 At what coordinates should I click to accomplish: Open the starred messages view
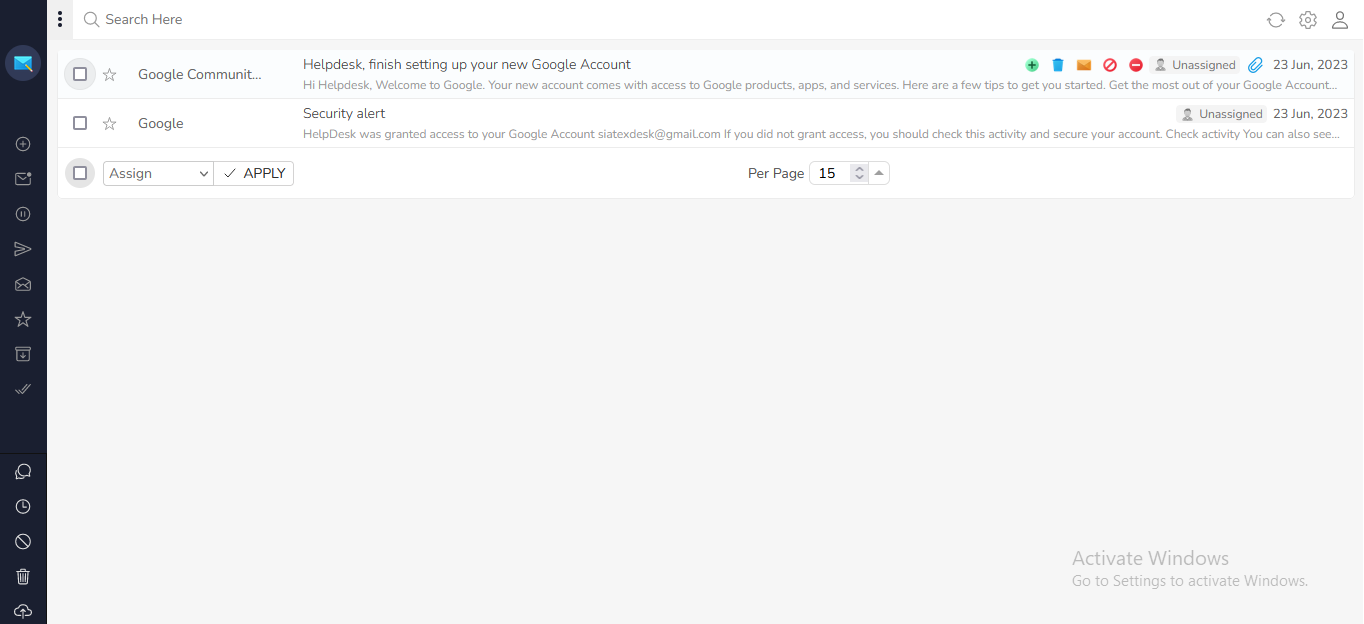[x=23, y=319]
